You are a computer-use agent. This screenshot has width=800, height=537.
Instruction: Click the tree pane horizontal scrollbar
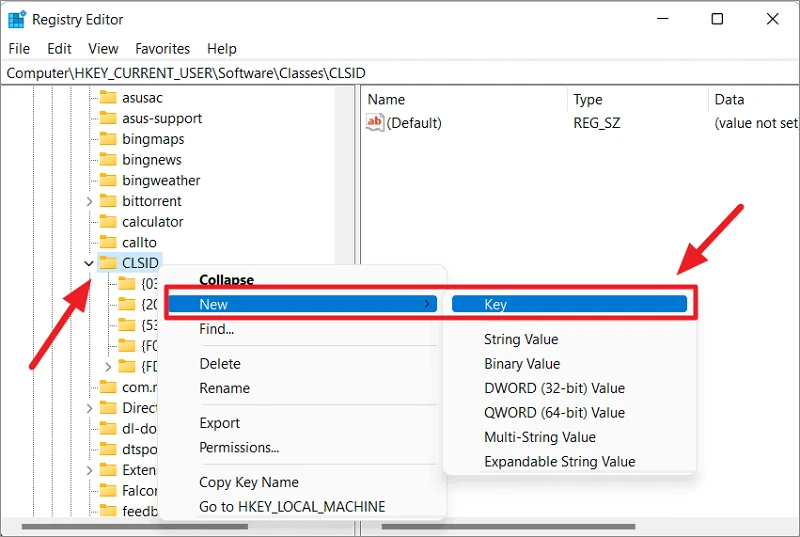[x=135, y=526]
